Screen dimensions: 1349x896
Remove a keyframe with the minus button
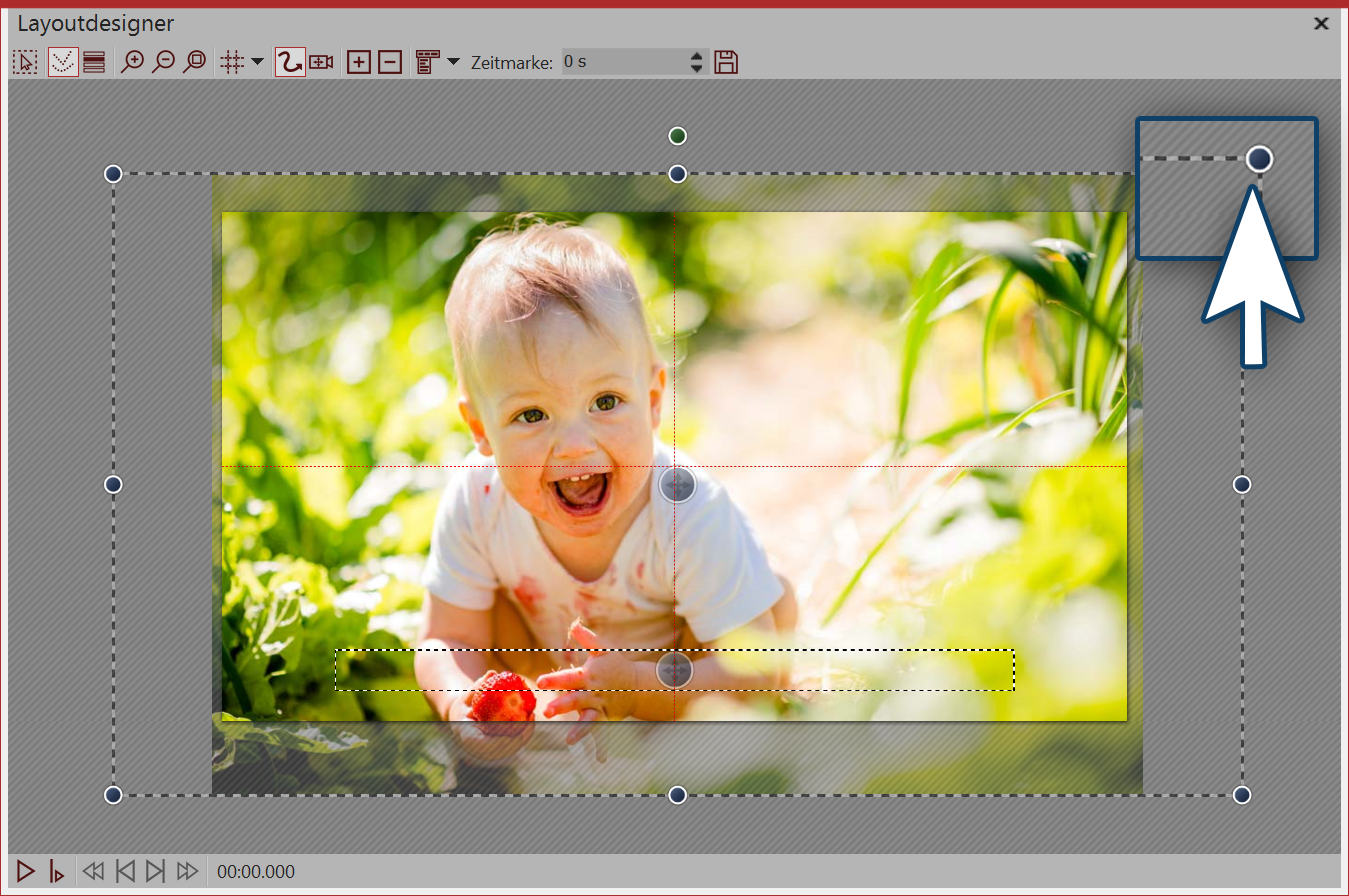coord(390,62)
